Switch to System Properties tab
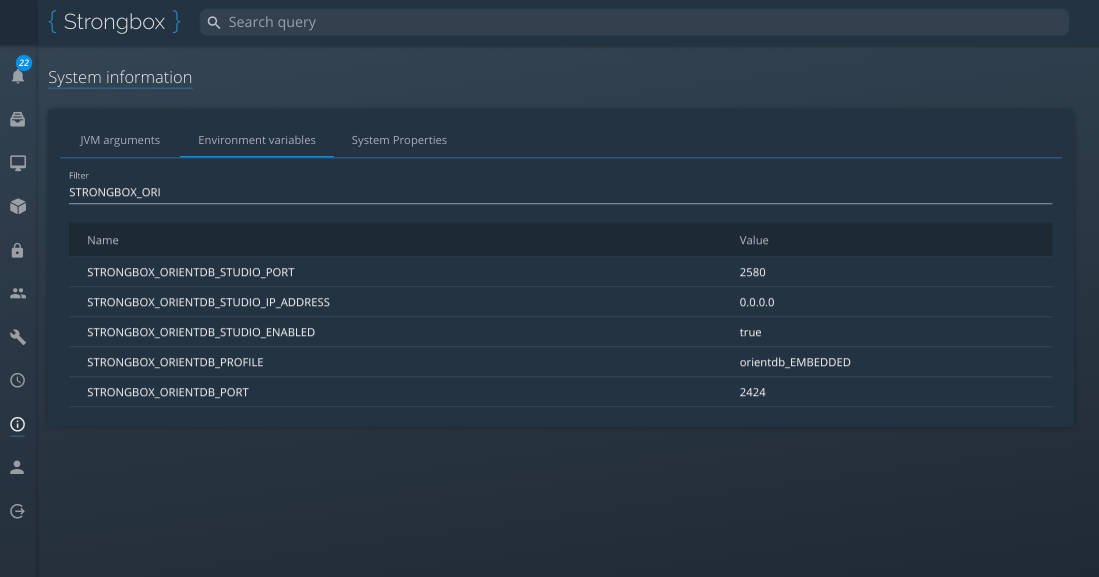This screenshot has height=577, width=1099. point(399,140)
